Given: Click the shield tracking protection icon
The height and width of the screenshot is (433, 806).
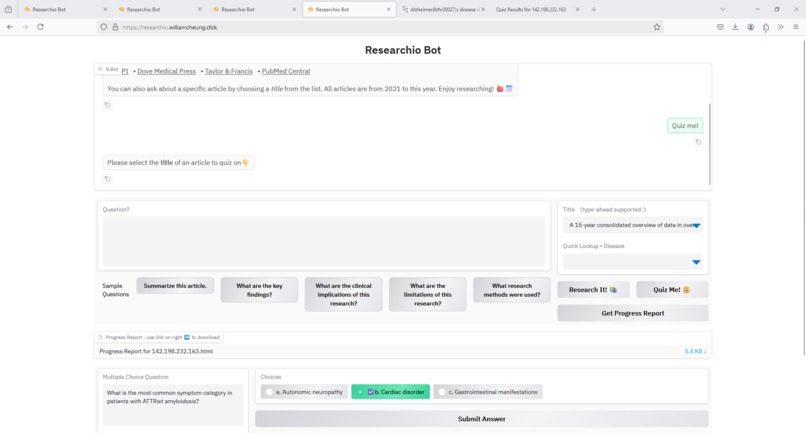Looking at the screenshot, I should click(104, 27).
